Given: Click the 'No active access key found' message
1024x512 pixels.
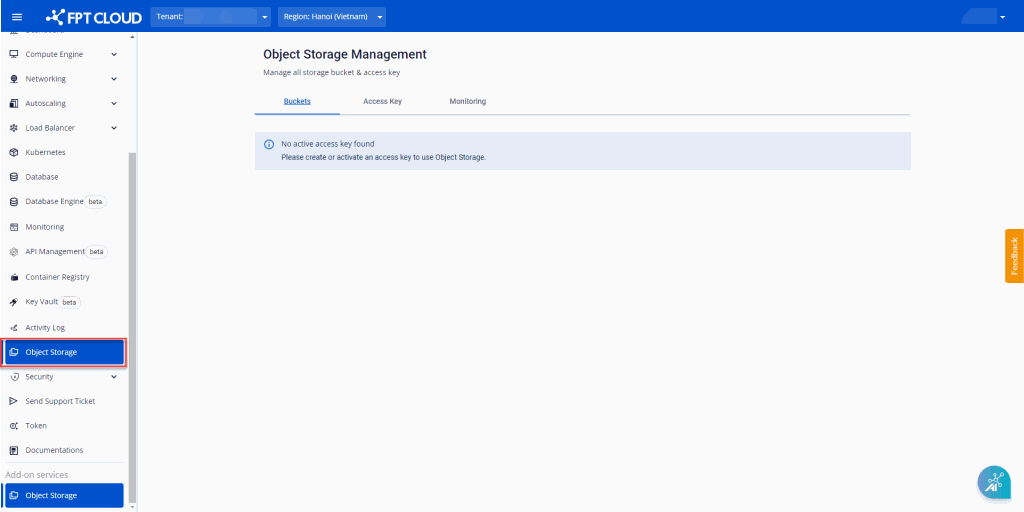Looking at the screenshot, I should 328,144.
